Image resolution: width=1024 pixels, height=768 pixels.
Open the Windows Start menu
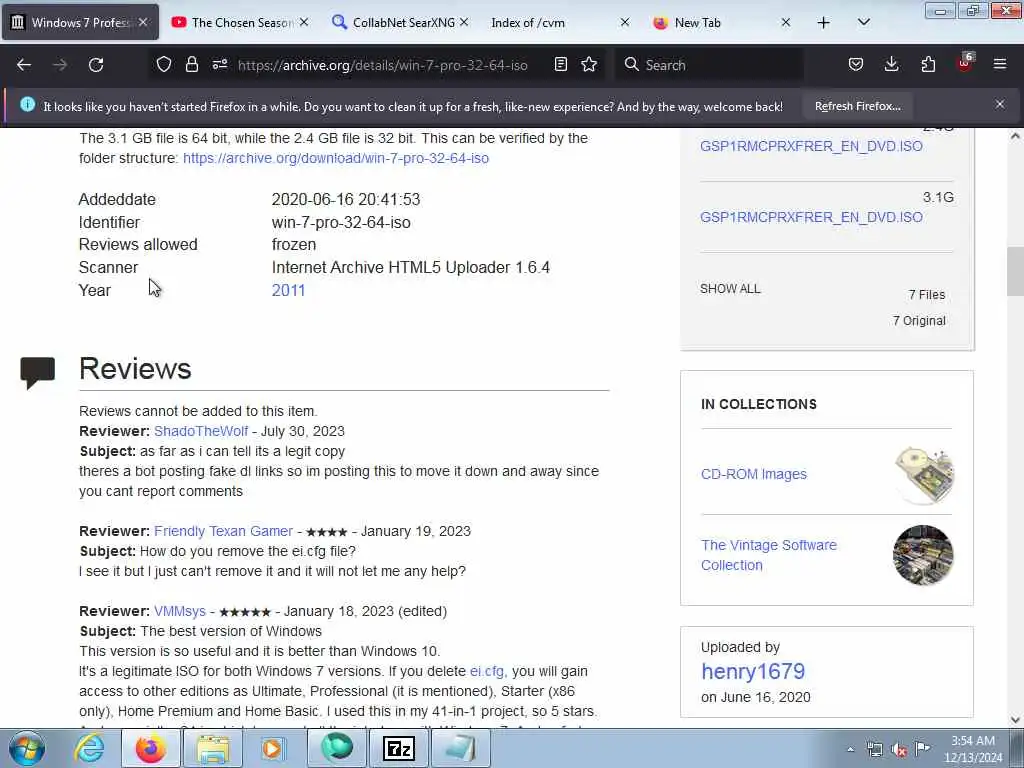[27, 748]
